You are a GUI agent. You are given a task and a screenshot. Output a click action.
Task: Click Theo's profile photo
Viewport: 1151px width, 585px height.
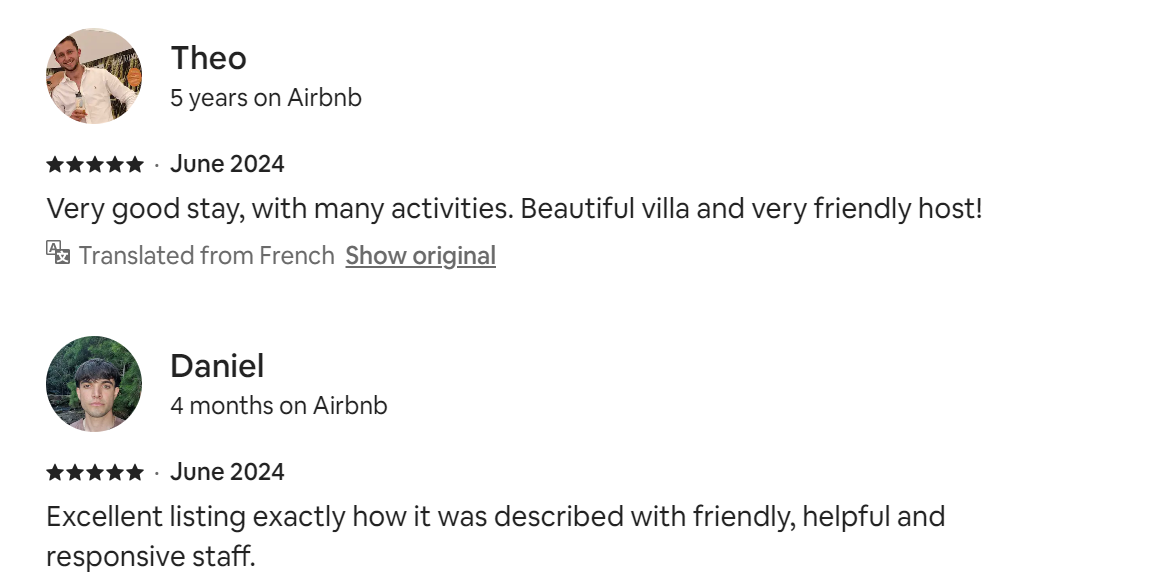(x=94, y=76)
